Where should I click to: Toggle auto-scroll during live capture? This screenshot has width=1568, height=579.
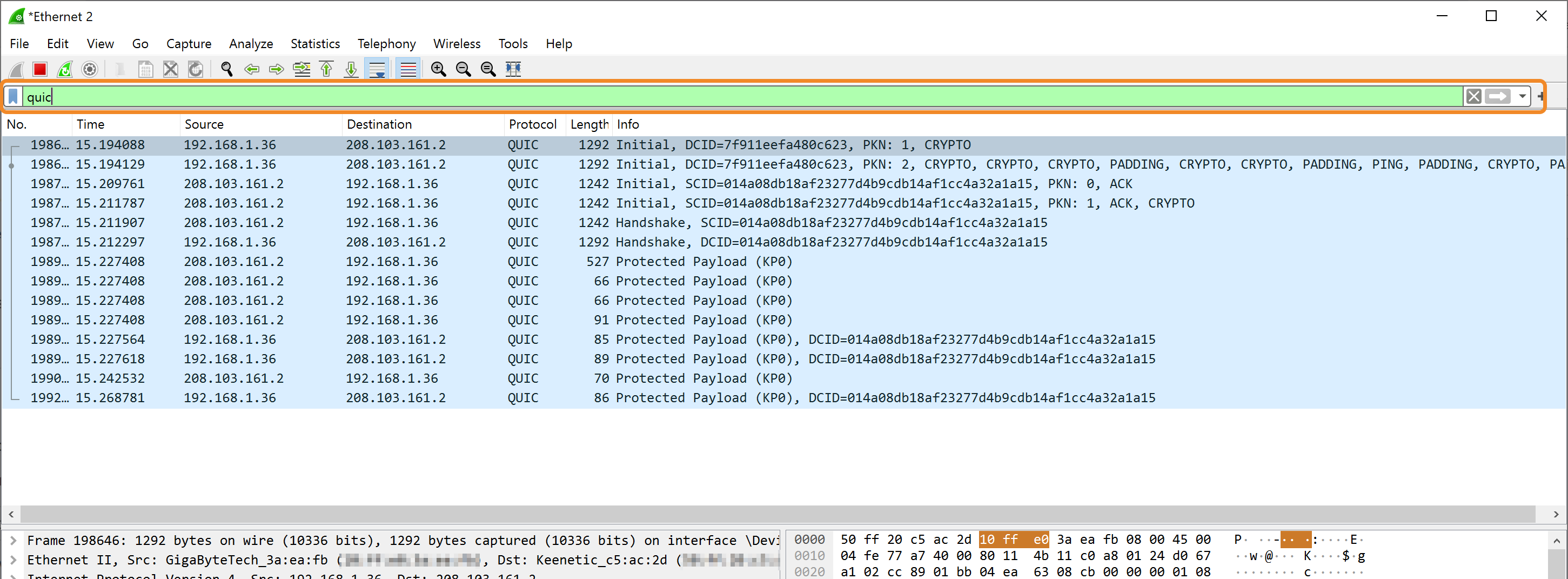(377, 69)
